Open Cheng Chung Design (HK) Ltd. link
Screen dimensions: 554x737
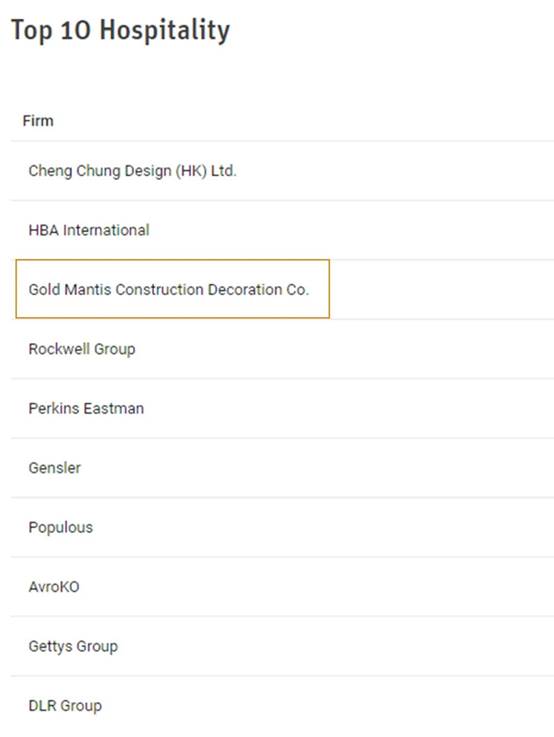click(x=133, y=171)
